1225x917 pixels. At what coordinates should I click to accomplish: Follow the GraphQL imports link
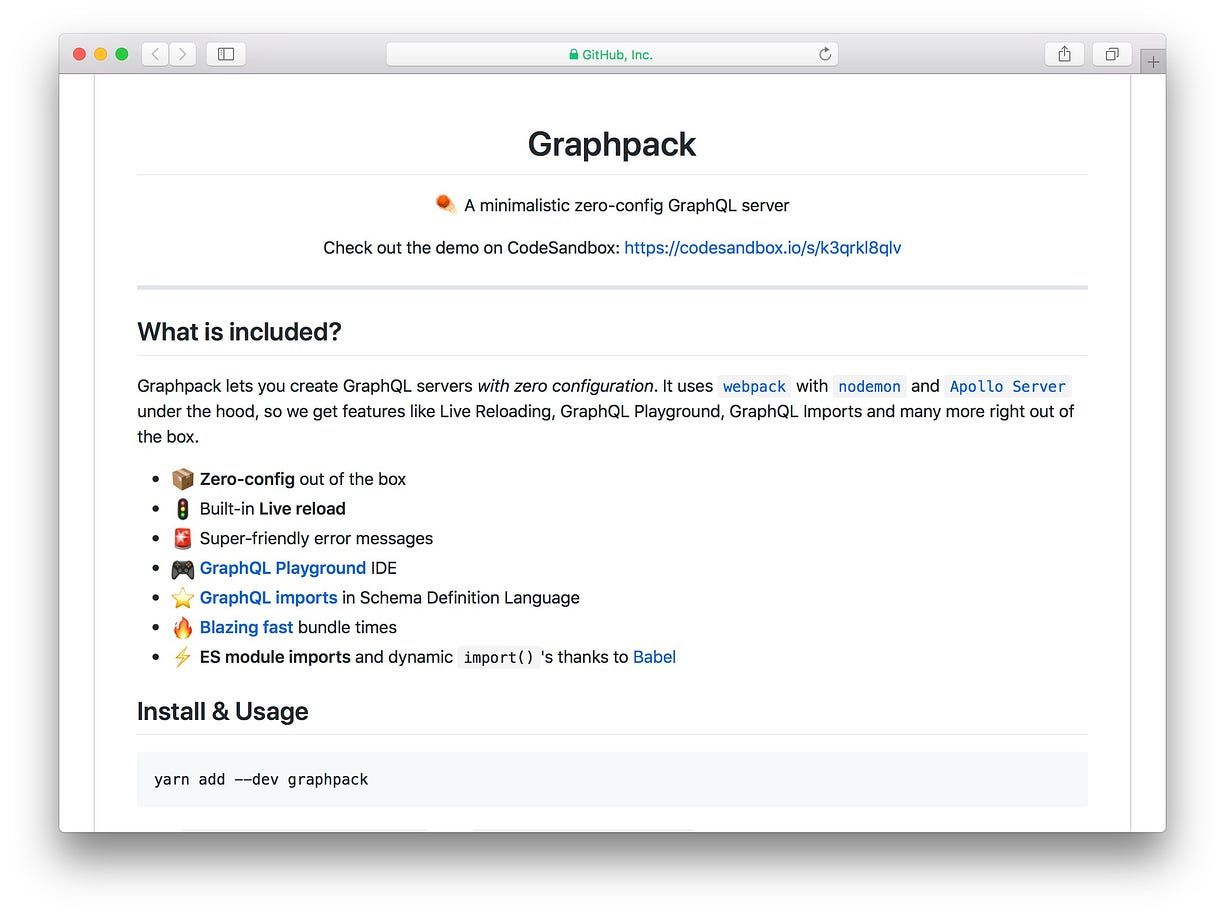268,597
